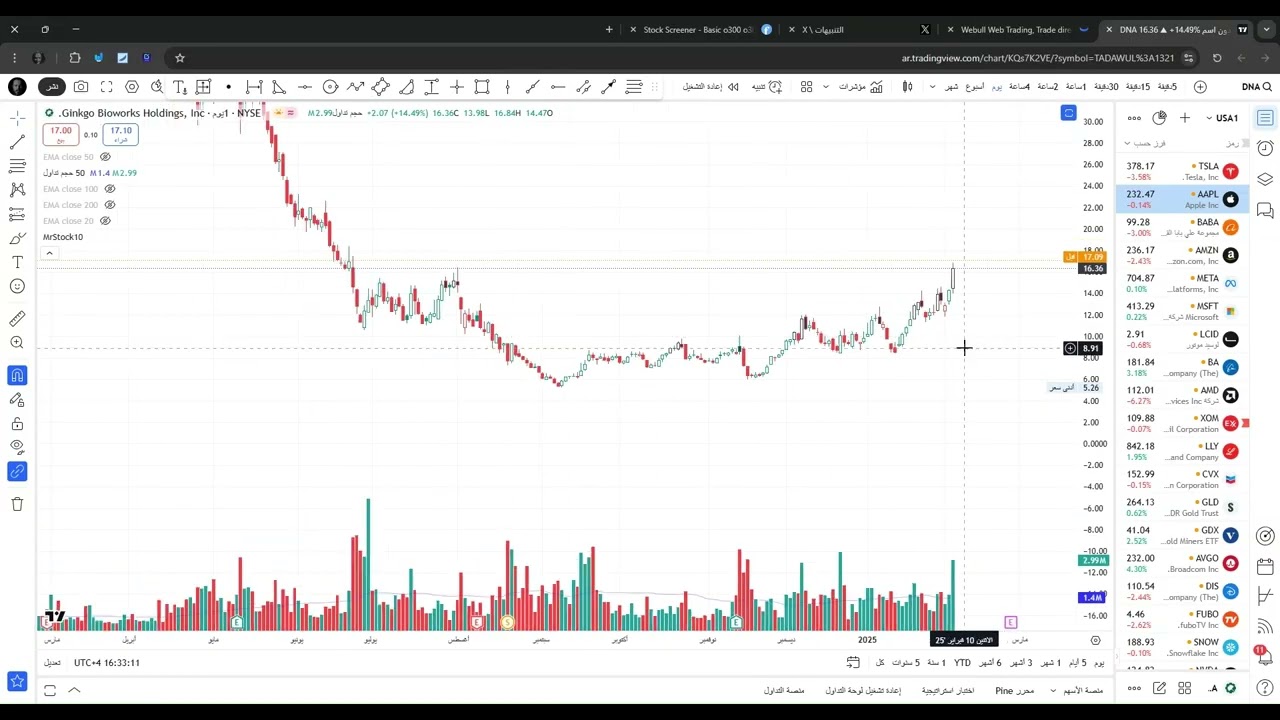Image resolution: width=1280 pixels, height=720 pixels.
Task: Click the camera snapshot icon in top toolbar
Action: (81, 87)
